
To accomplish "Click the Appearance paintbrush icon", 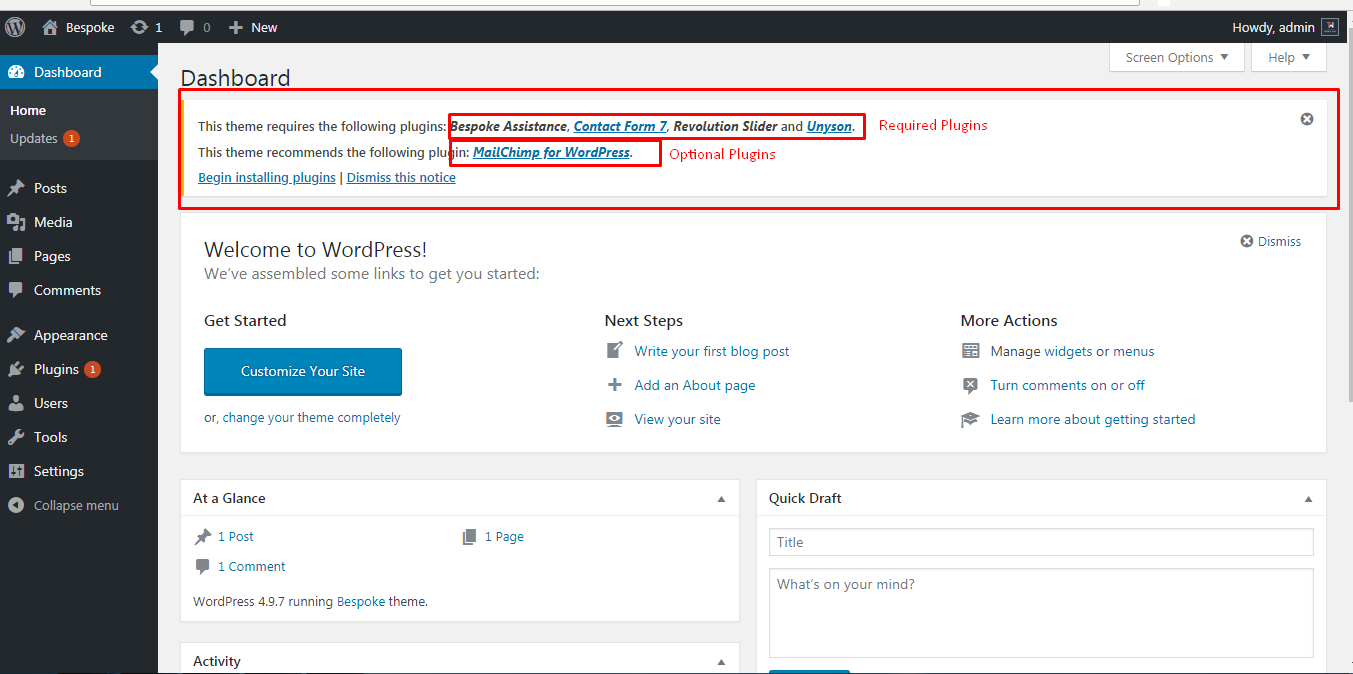I will [16, 335].
